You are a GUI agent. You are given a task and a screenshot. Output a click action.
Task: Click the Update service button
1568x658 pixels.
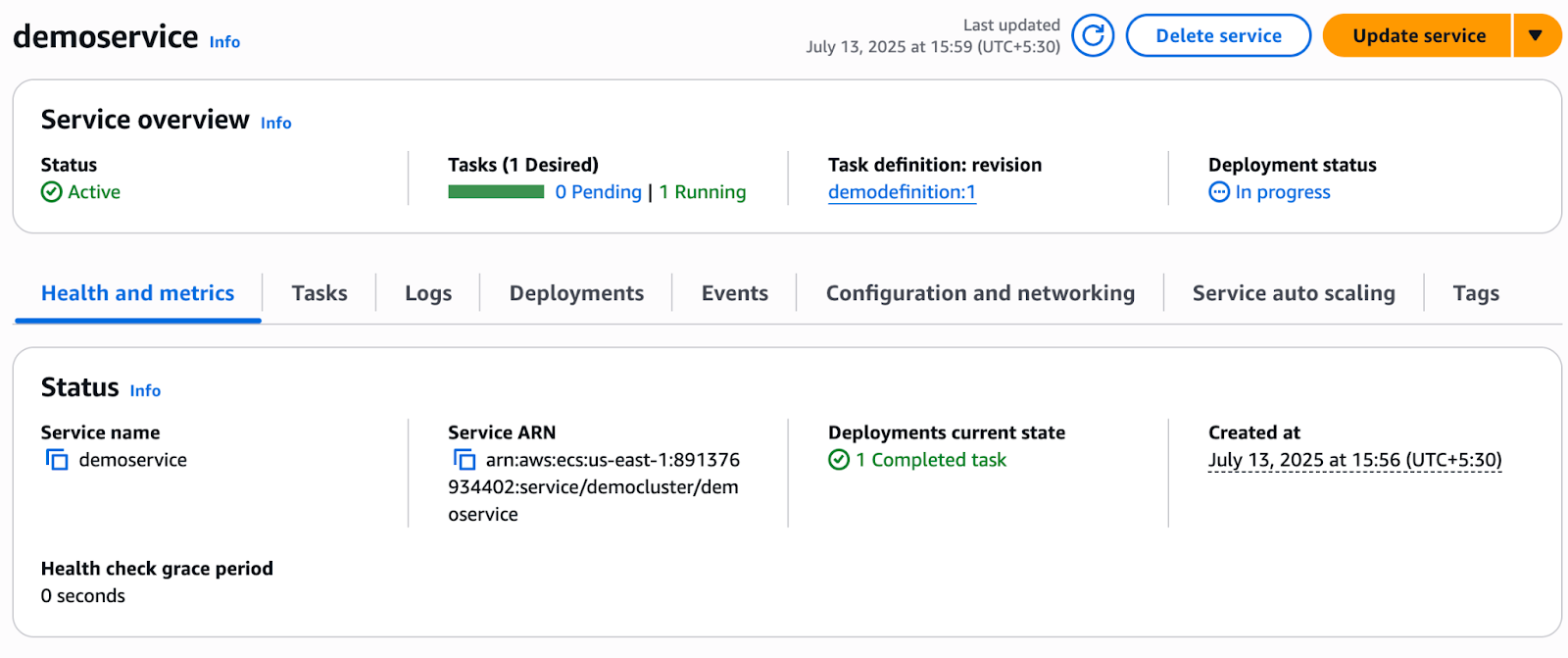[1417, 35]
